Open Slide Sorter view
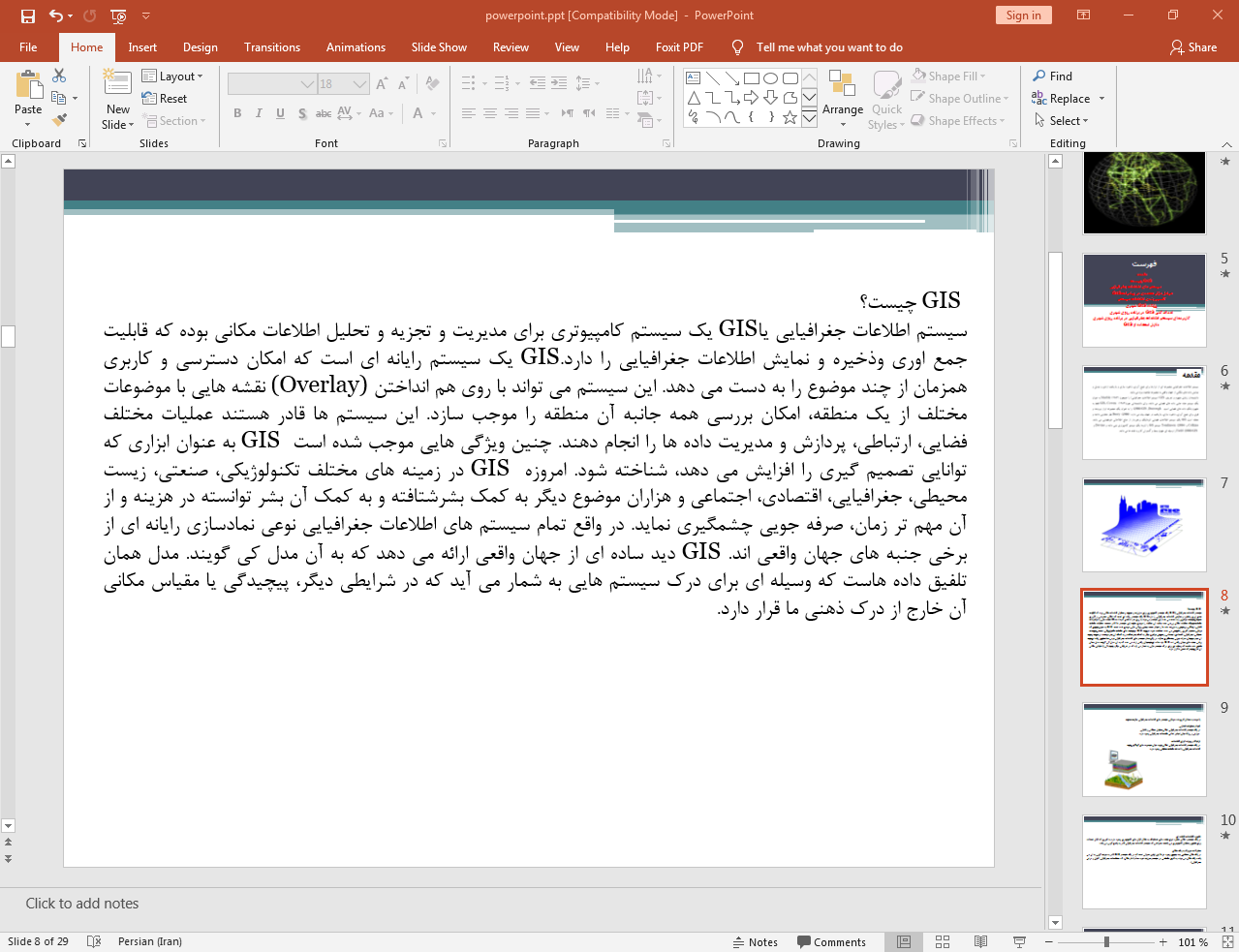 942,941
